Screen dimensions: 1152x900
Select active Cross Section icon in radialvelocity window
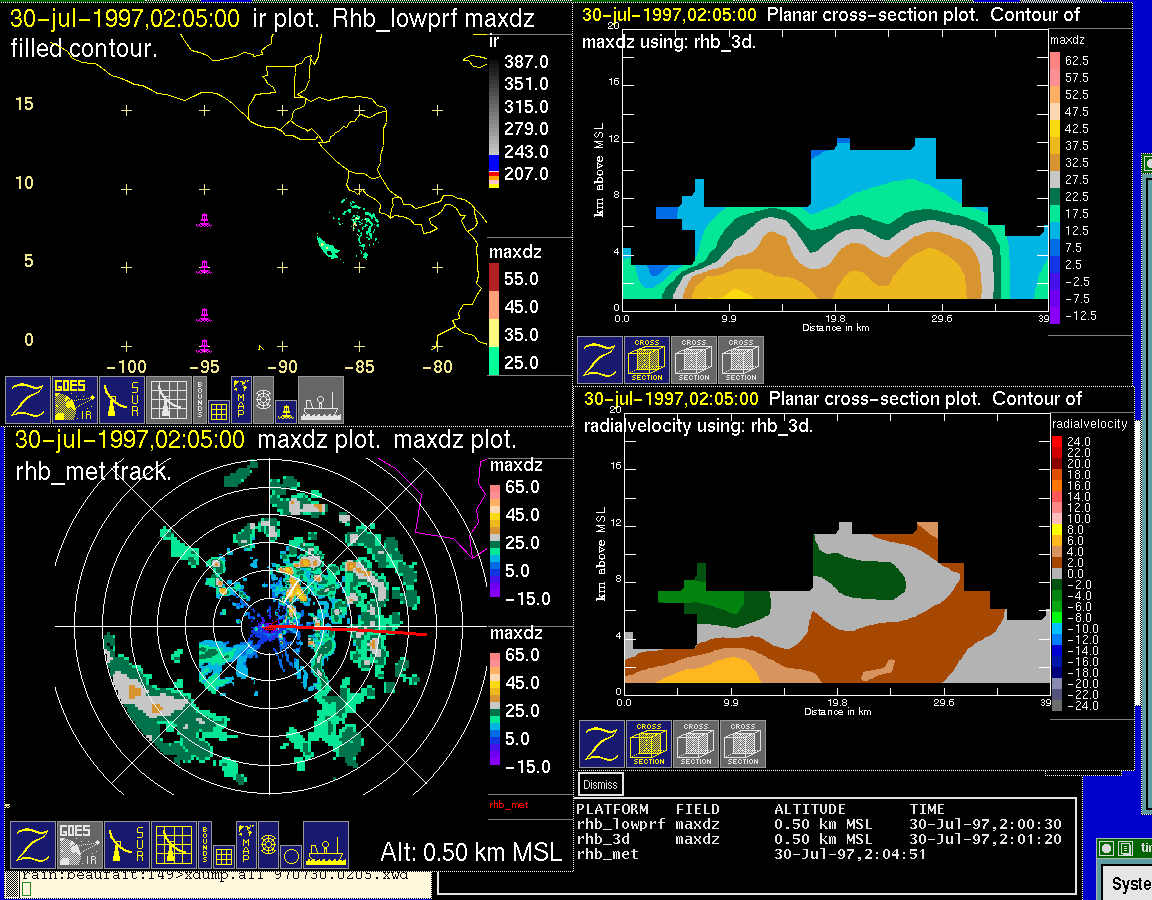649,744
